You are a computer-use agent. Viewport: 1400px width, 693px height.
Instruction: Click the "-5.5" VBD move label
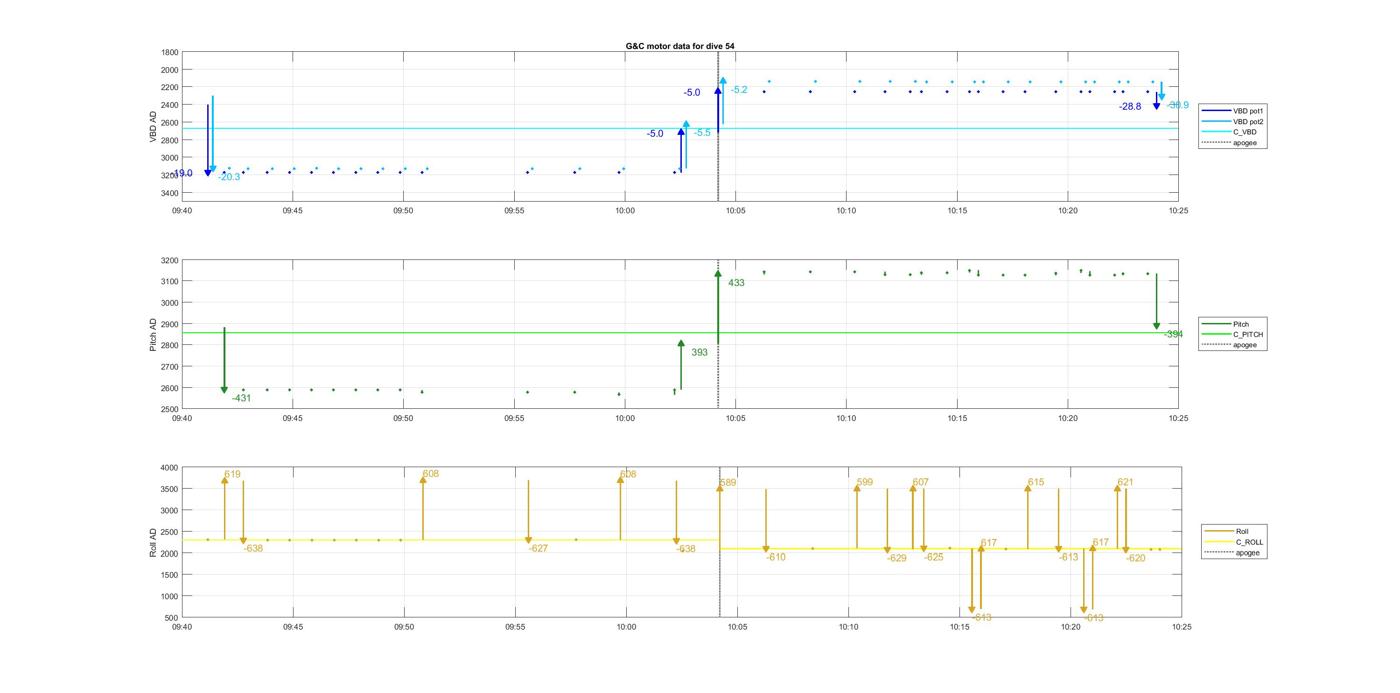click(702, 133)
